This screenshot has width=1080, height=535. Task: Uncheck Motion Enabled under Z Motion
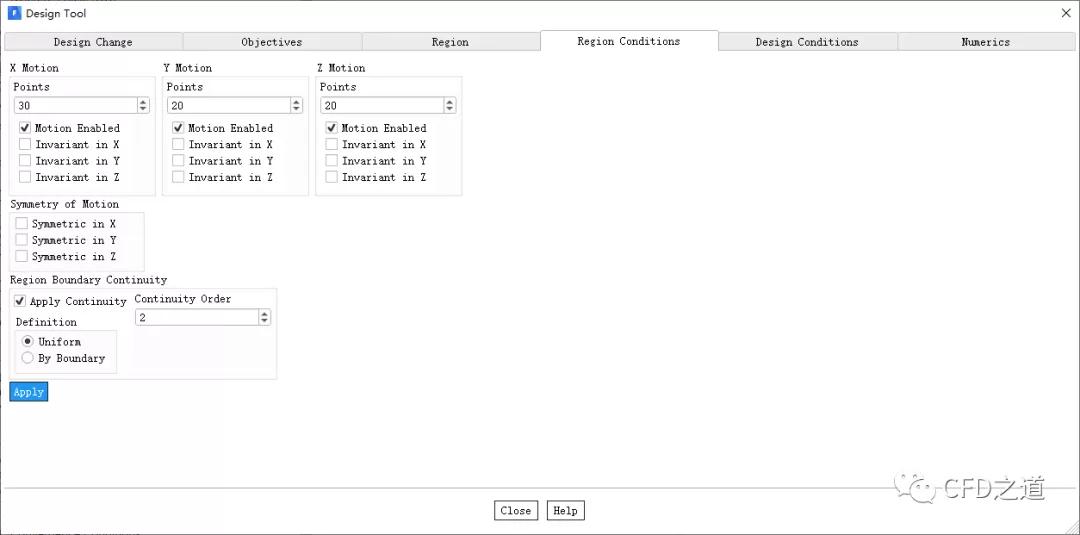click(331, 128)
